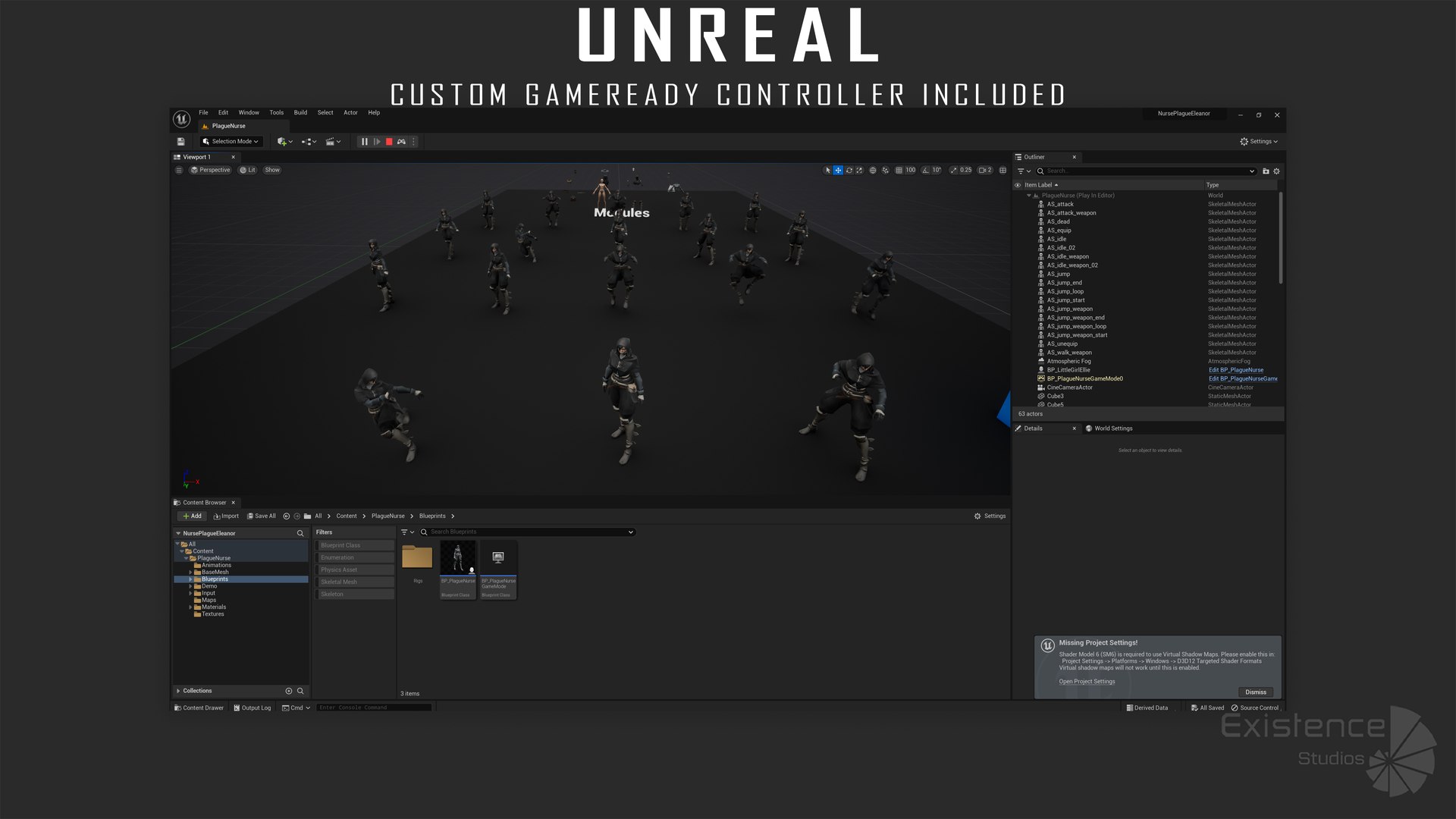Open the Rigs folder
Viewport: 1456px width, 819px height.
[x=417, y=563]
